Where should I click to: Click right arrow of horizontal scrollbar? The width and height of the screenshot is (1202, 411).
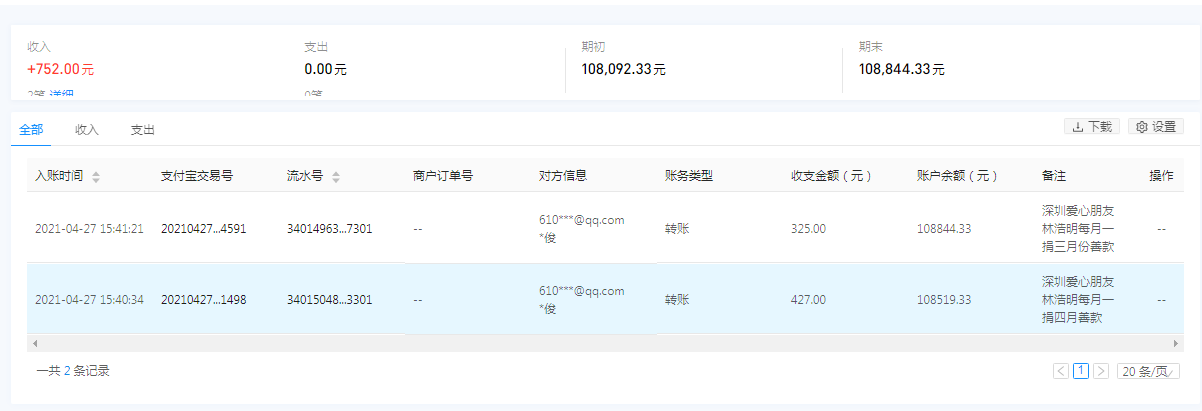tap(1175, 343)
